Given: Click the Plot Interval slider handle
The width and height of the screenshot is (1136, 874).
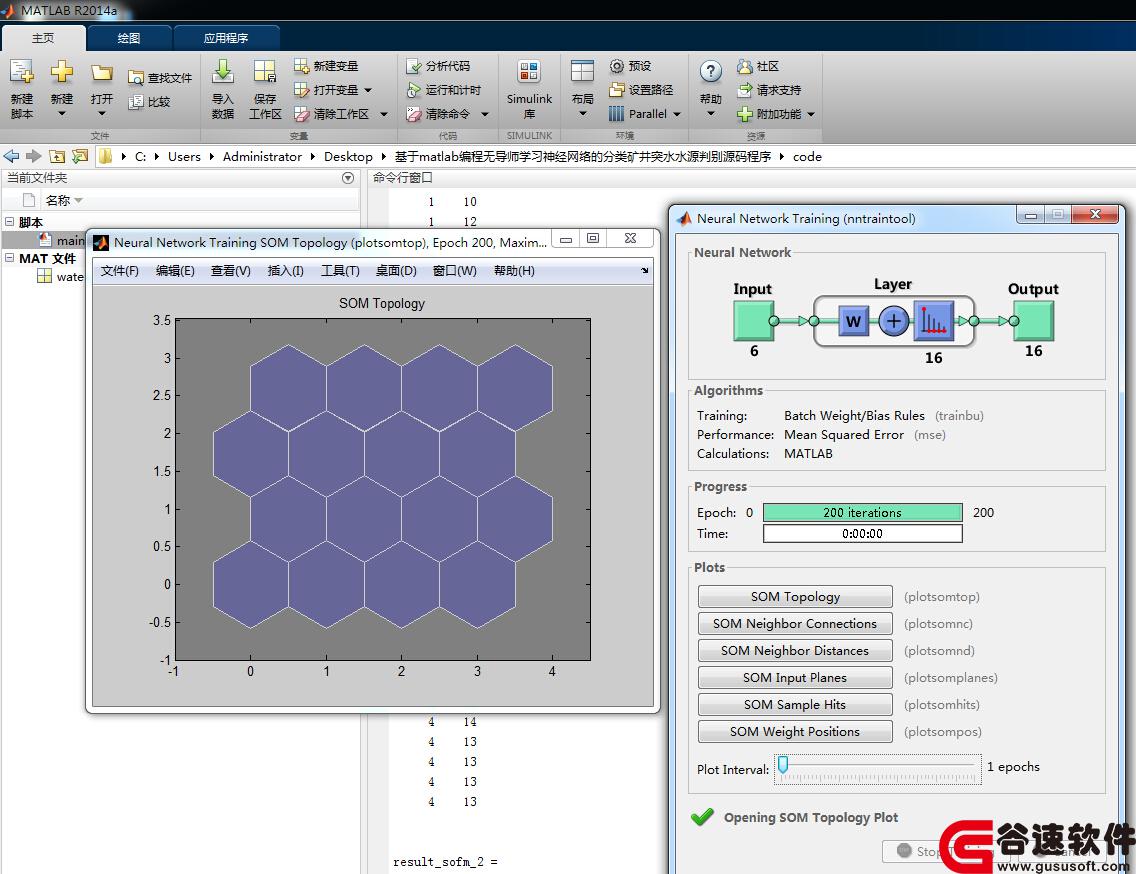Looking at the screenshot, I should click(782, 765).
